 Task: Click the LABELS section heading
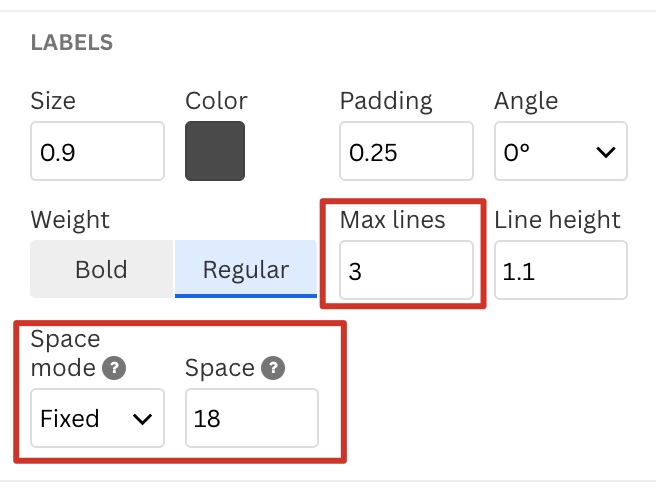point(72,42)
